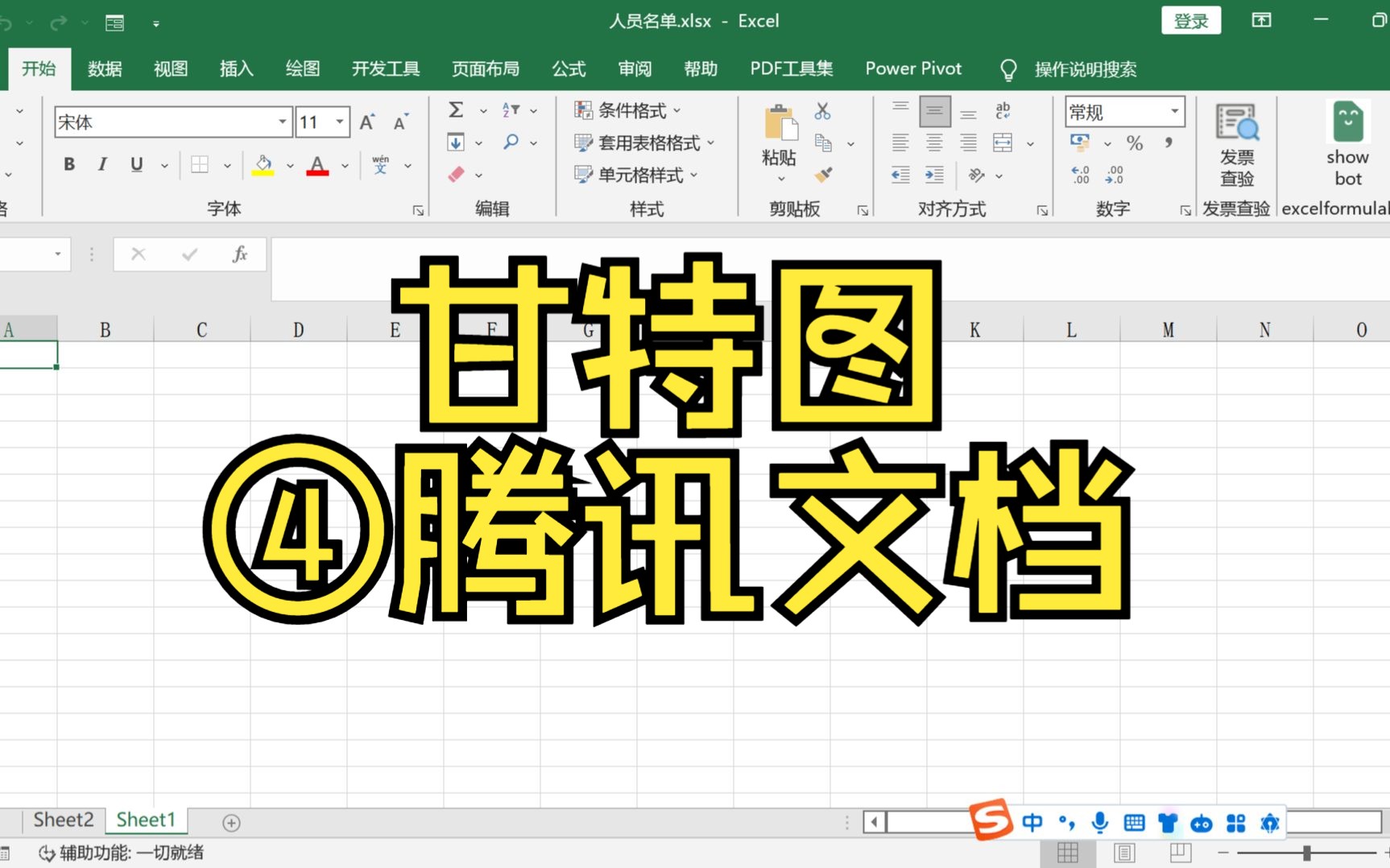Click accounting number format icon
1390x868 pixels.
pyautogui.click(x=1080, y=143)
